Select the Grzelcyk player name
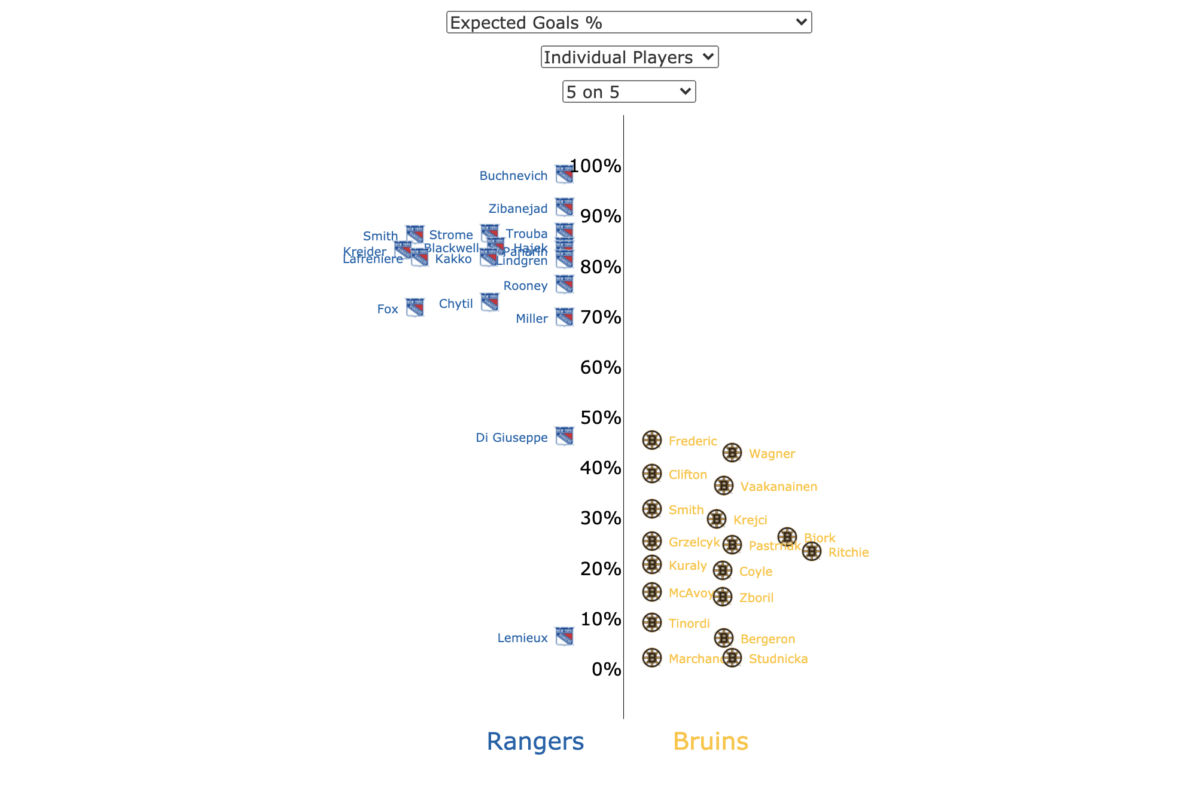1200x788 pixels. click(x=694, y=541)
